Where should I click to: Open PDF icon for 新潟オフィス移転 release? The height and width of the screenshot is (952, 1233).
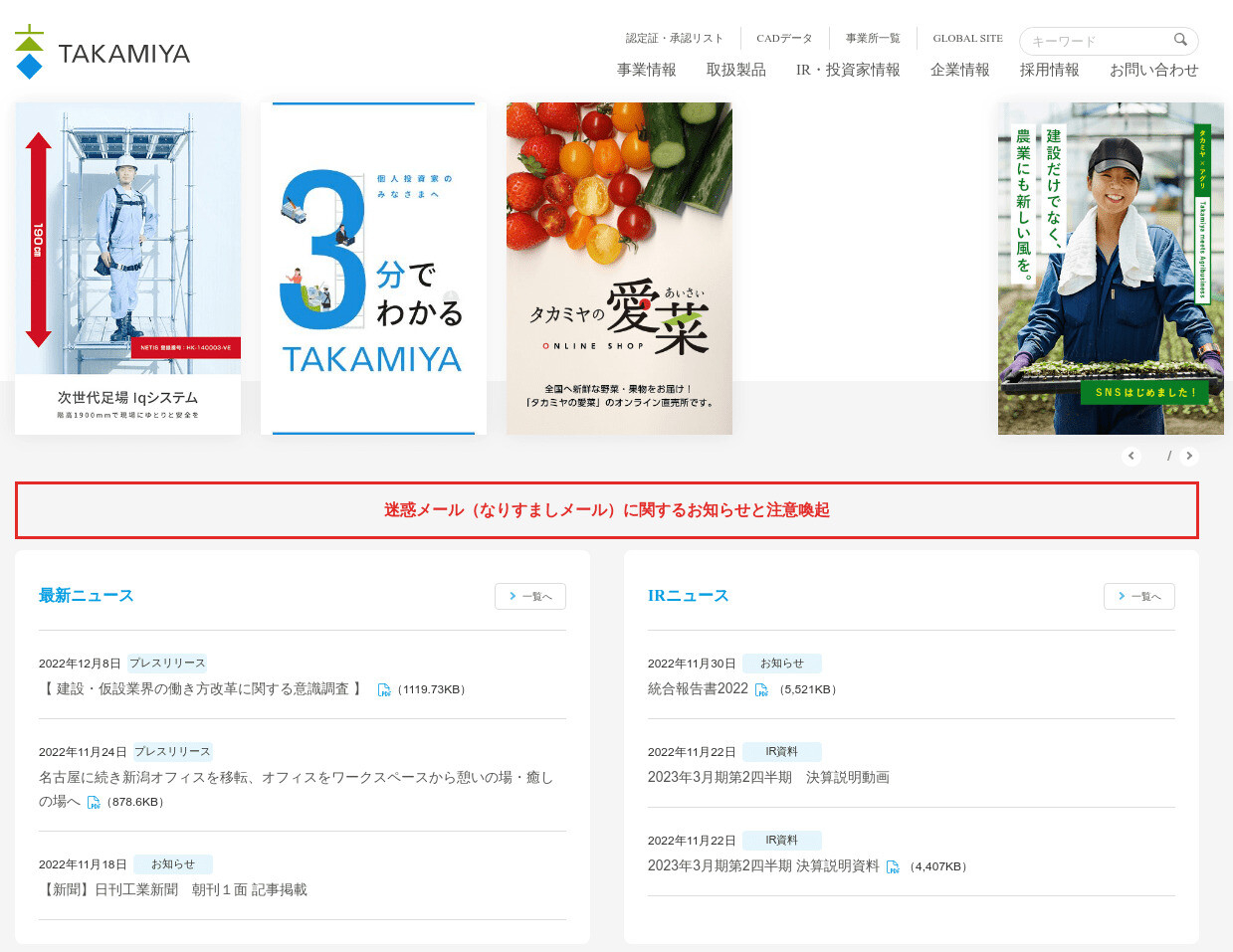[94, 802]
